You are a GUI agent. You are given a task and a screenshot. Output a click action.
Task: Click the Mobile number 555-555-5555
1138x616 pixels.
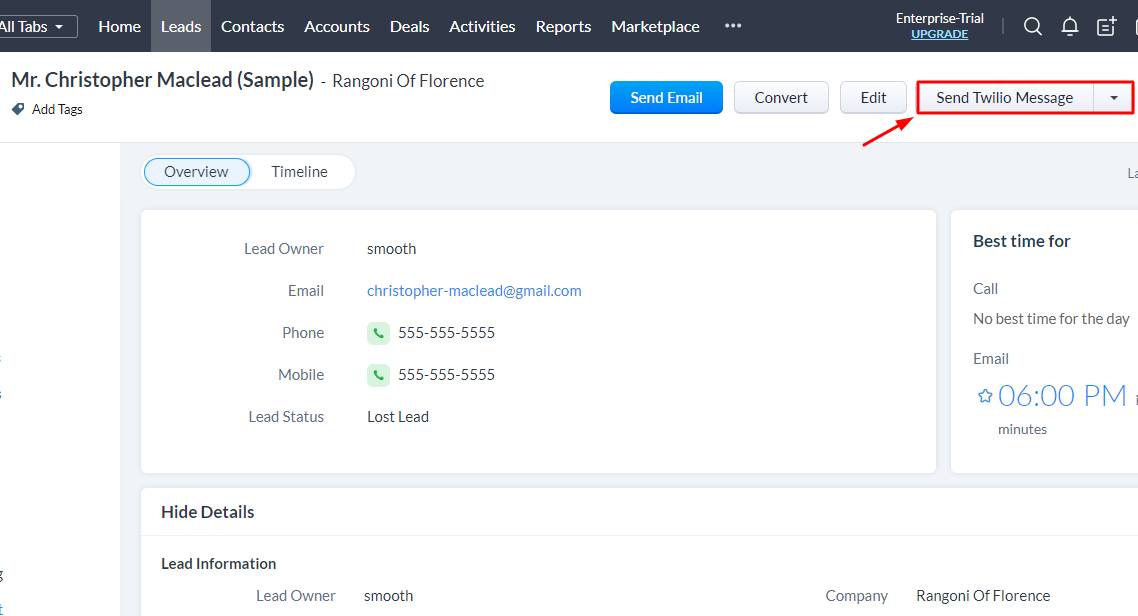tap(446, 375)
